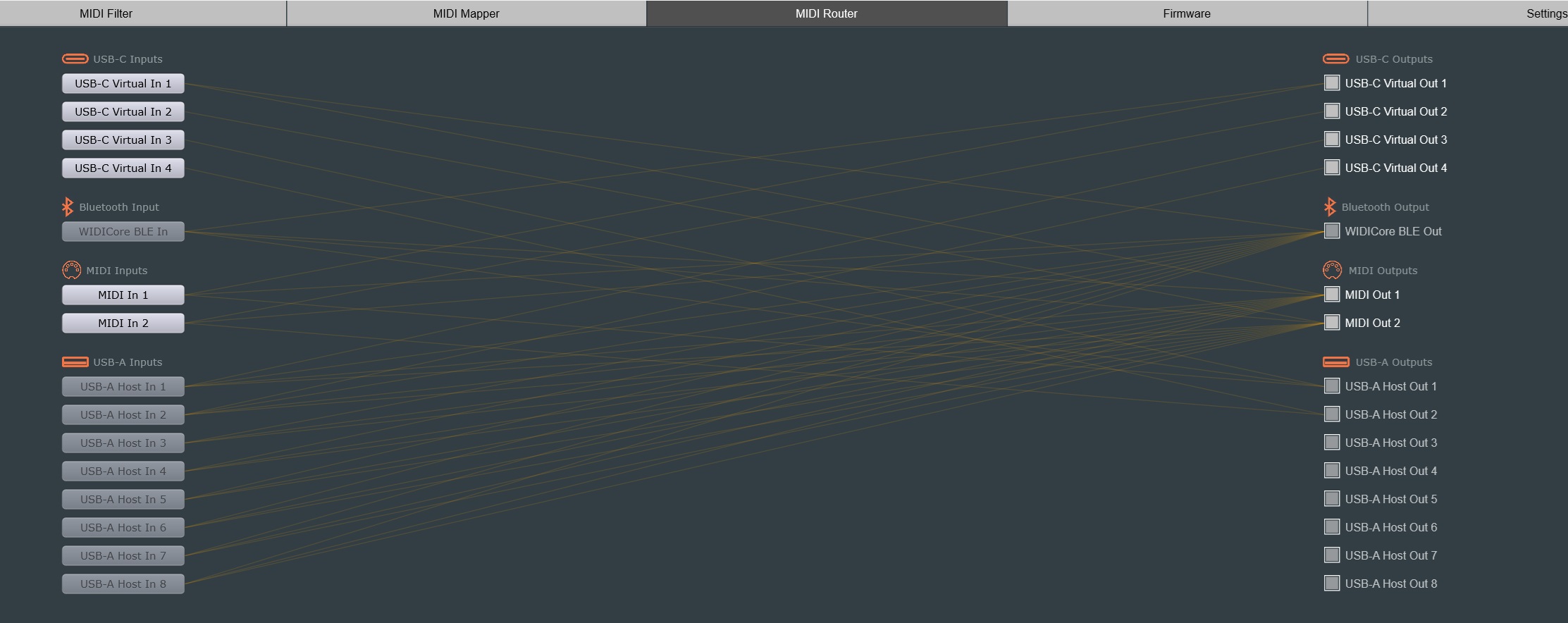Click the USB-A Outputs connector icon
This screenshot has width=1568, height=623.
(x=1335, y=362)
